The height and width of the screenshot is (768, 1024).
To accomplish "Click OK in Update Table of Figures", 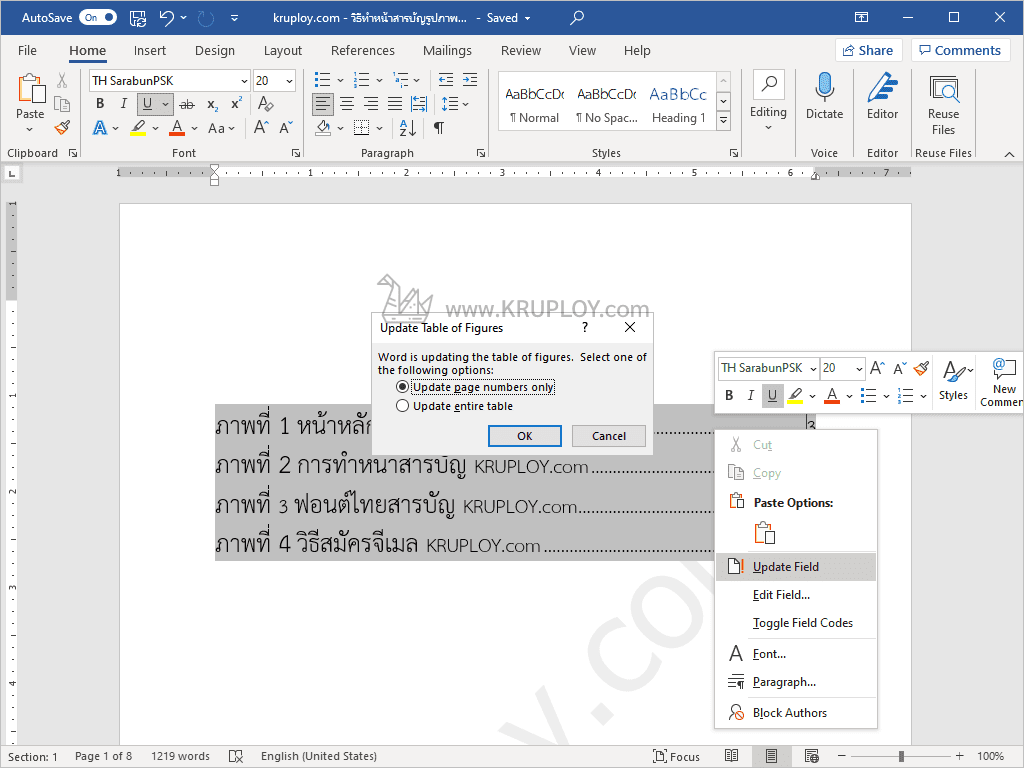I will 524,436.
